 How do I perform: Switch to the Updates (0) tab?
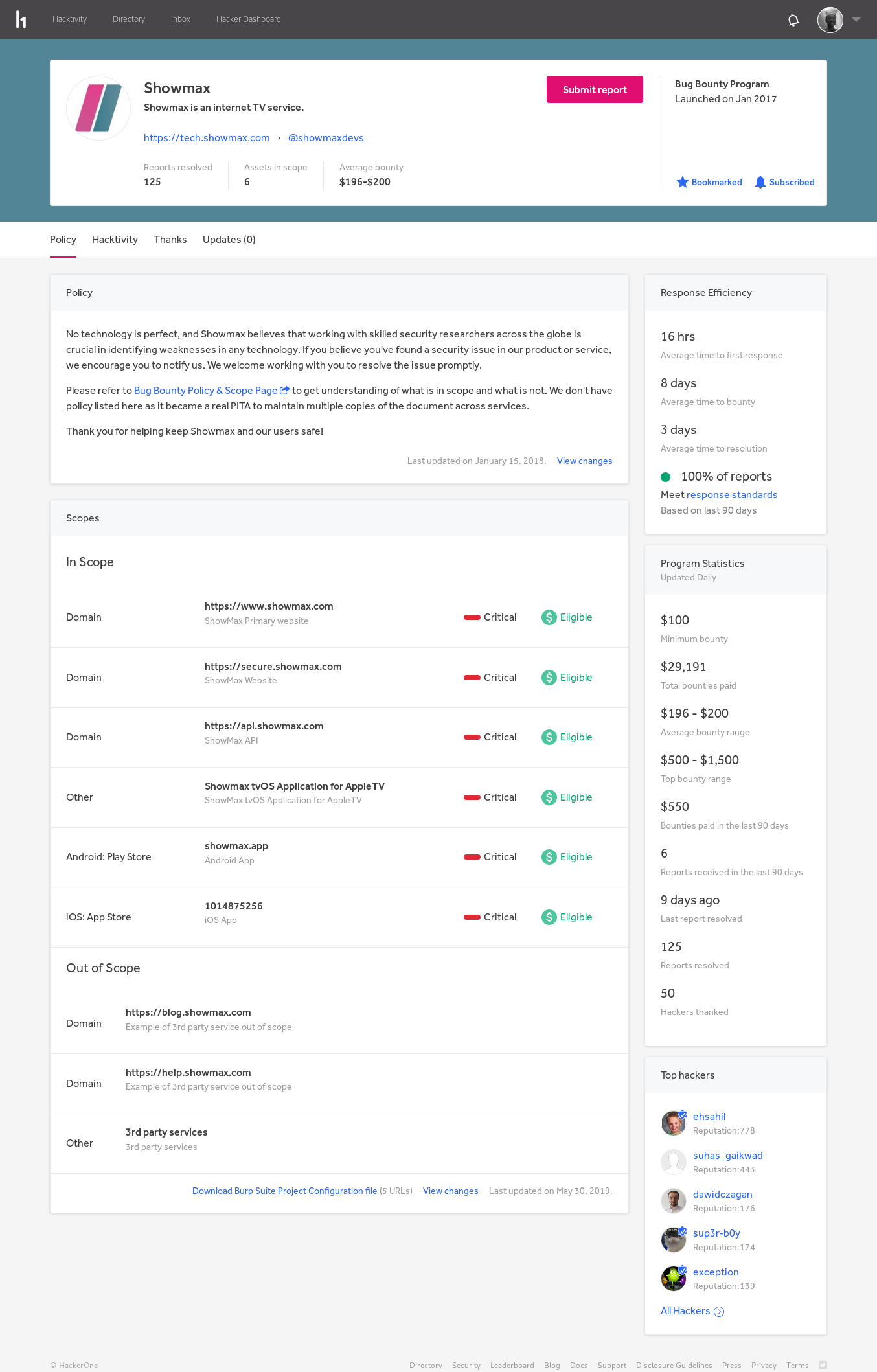[229, 240]
